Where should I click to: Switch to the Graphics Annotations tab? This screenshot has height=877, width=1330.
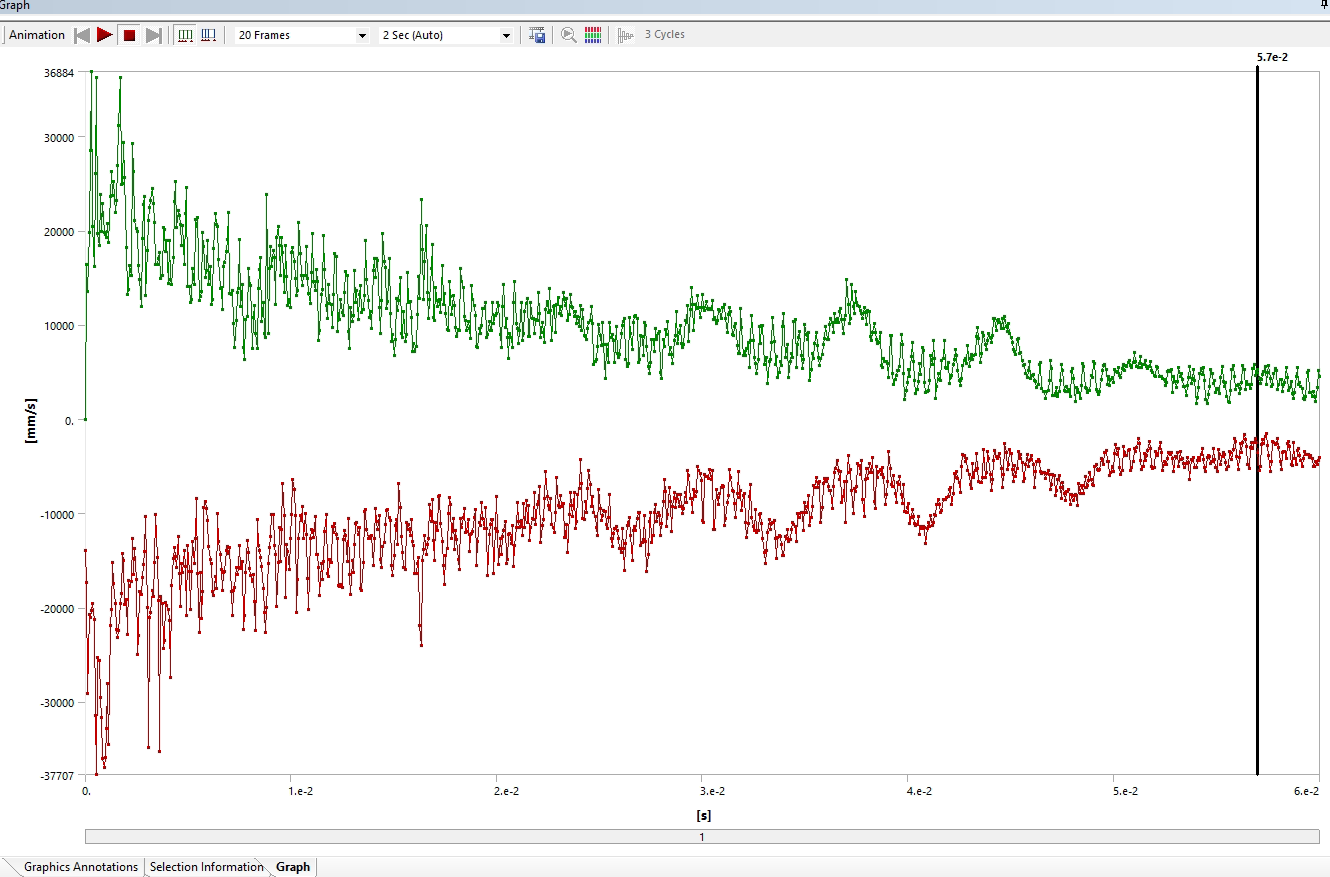(80, 867)
